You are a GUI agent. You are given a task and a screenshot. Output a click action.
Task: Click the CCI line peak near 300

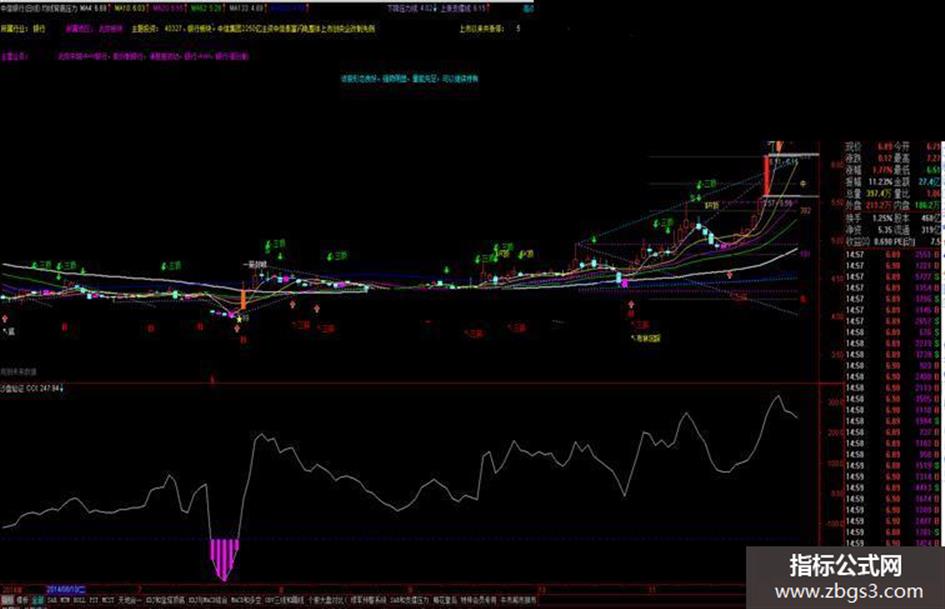coord(777,397)
